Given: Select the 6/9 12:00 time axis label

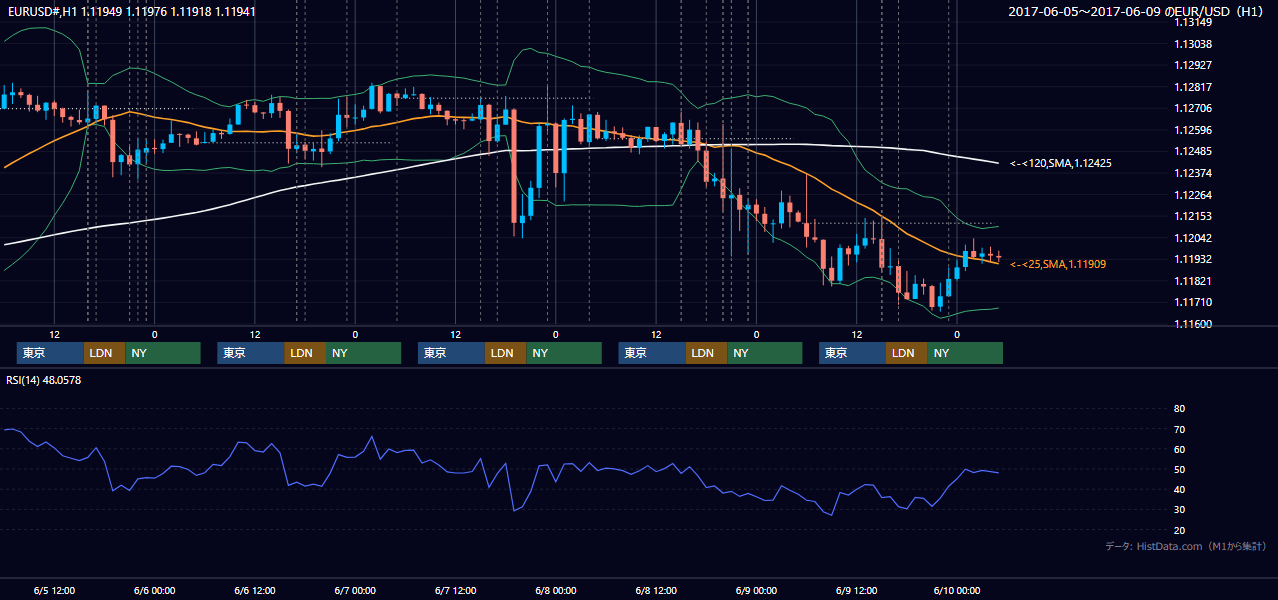Looking at the screenshot, I should (x=856, y=591).
